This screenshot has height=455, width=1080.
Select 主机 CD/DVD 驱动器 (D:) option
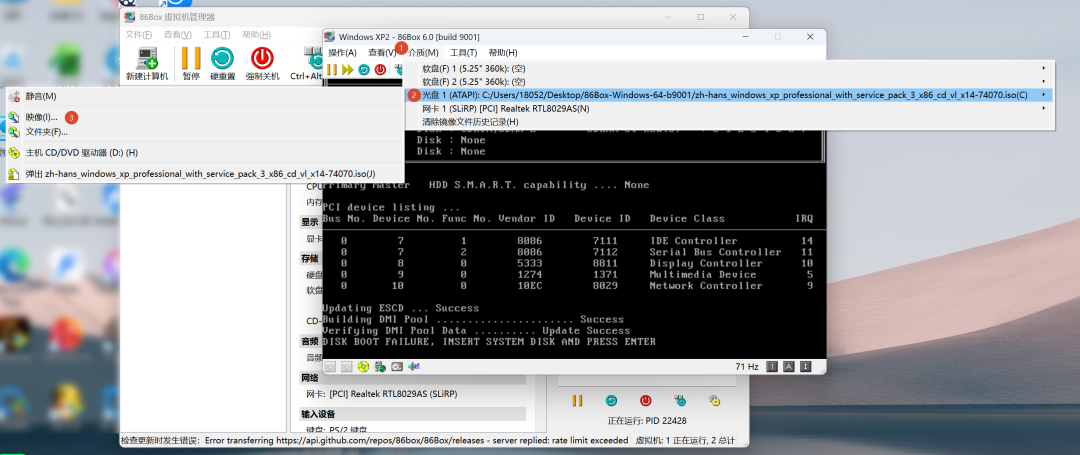205,153
